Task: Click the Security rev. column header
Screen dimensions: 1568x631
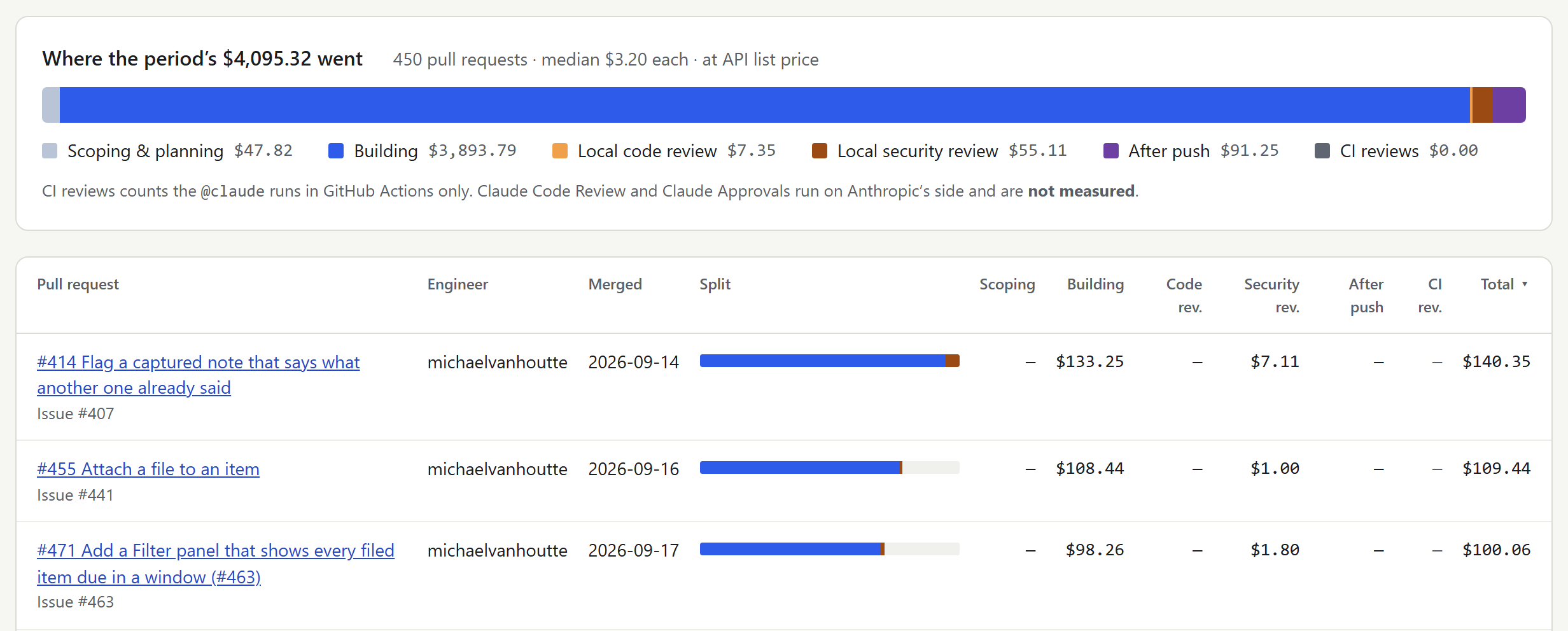Action: pyautogui.click(x=1271, y=296)
